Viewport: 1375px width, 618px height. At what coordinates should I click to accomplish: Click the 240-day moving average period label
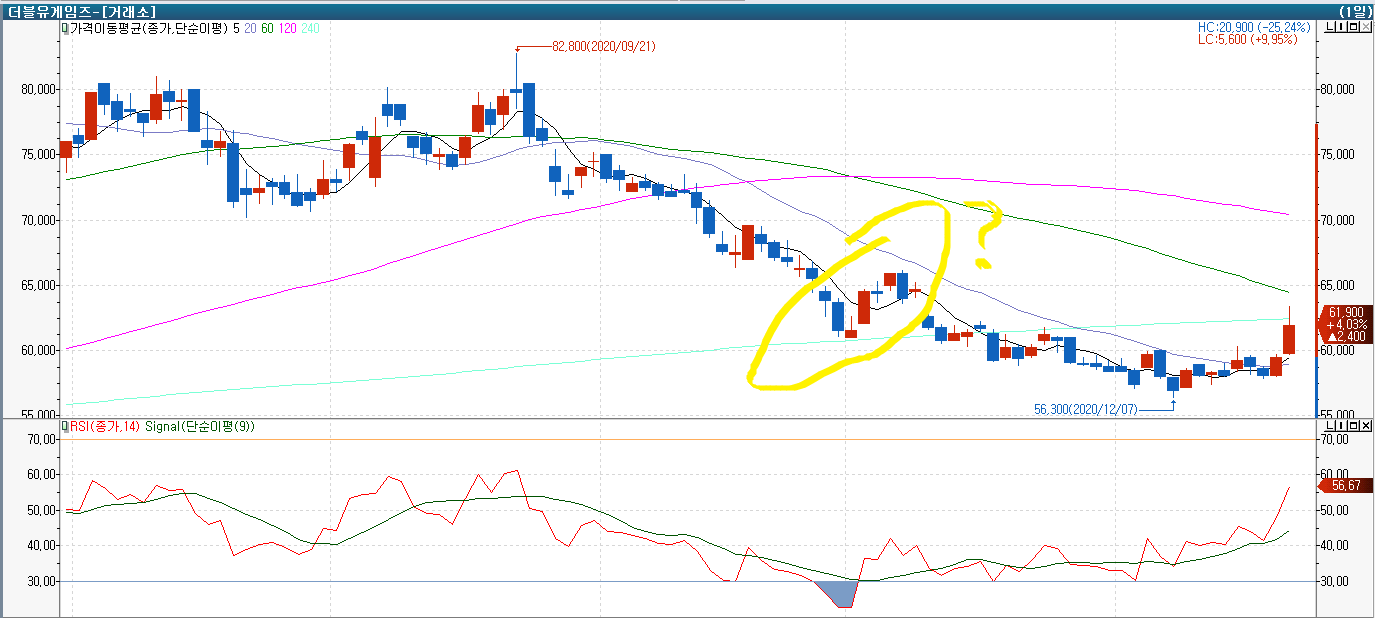(310, 29)
